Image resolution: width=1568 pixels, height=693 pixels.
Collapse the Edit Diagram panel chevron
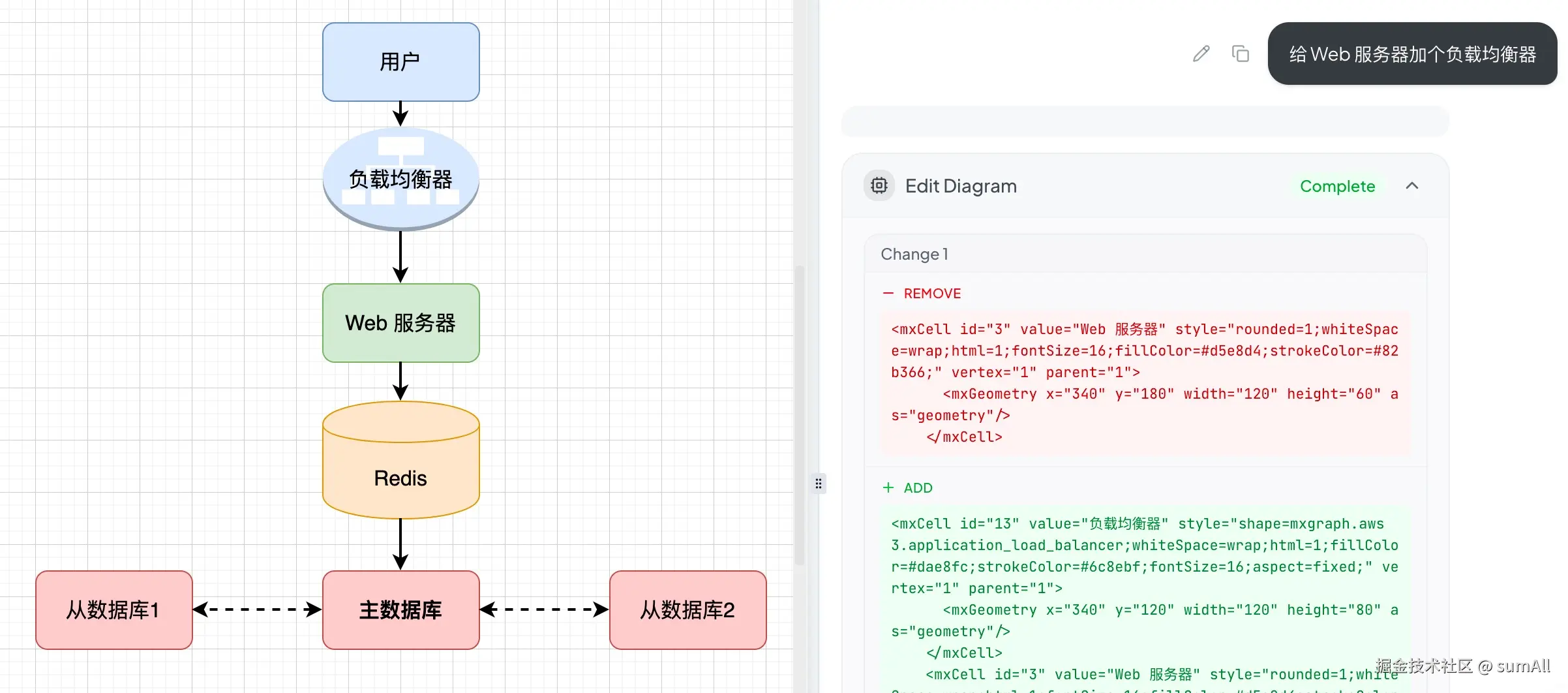coord(1412,186)
